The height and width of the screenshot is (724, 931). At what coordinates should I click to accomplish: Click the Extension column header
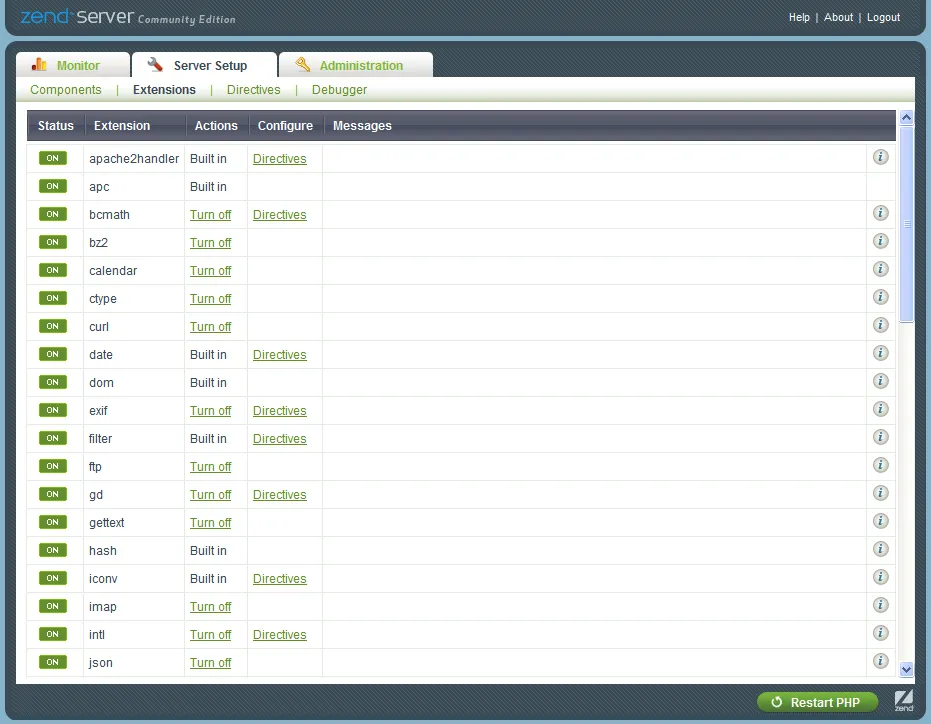(x=122, y=126)
